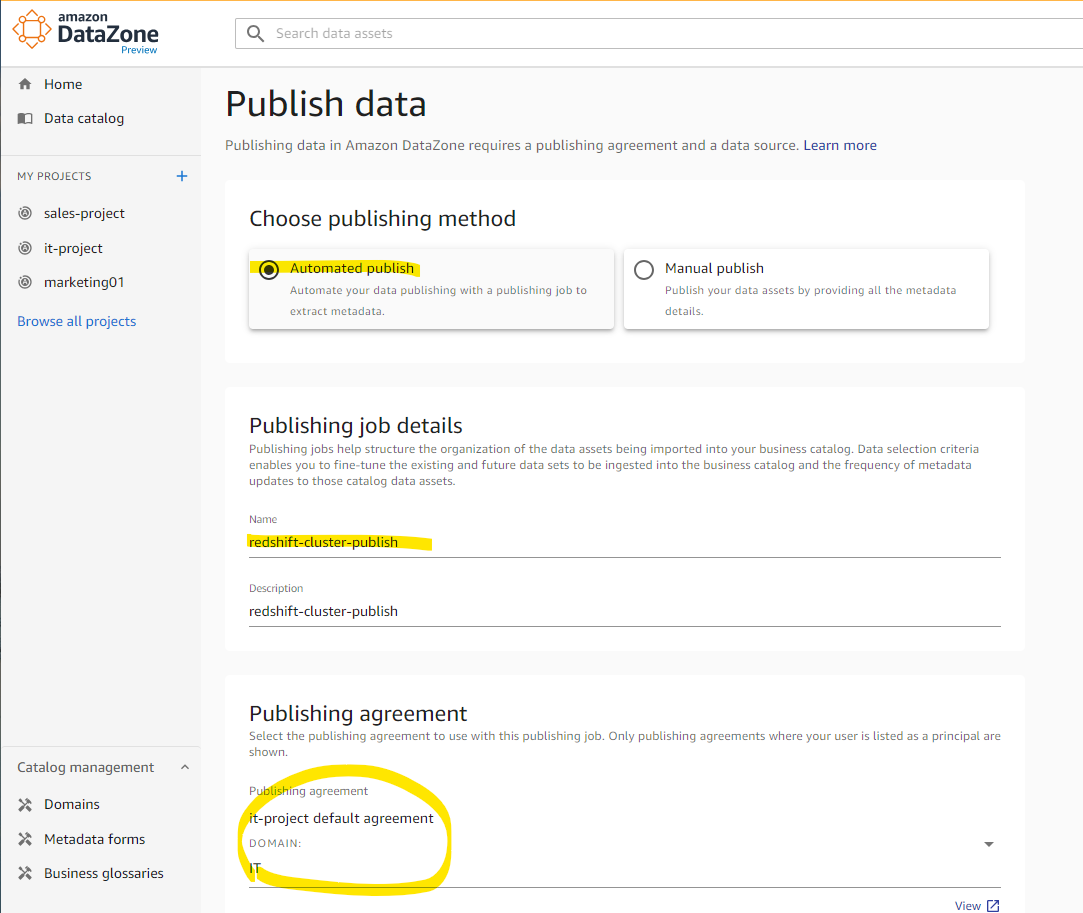
Task: Select the Manual publish radio button
Action: 644,269
